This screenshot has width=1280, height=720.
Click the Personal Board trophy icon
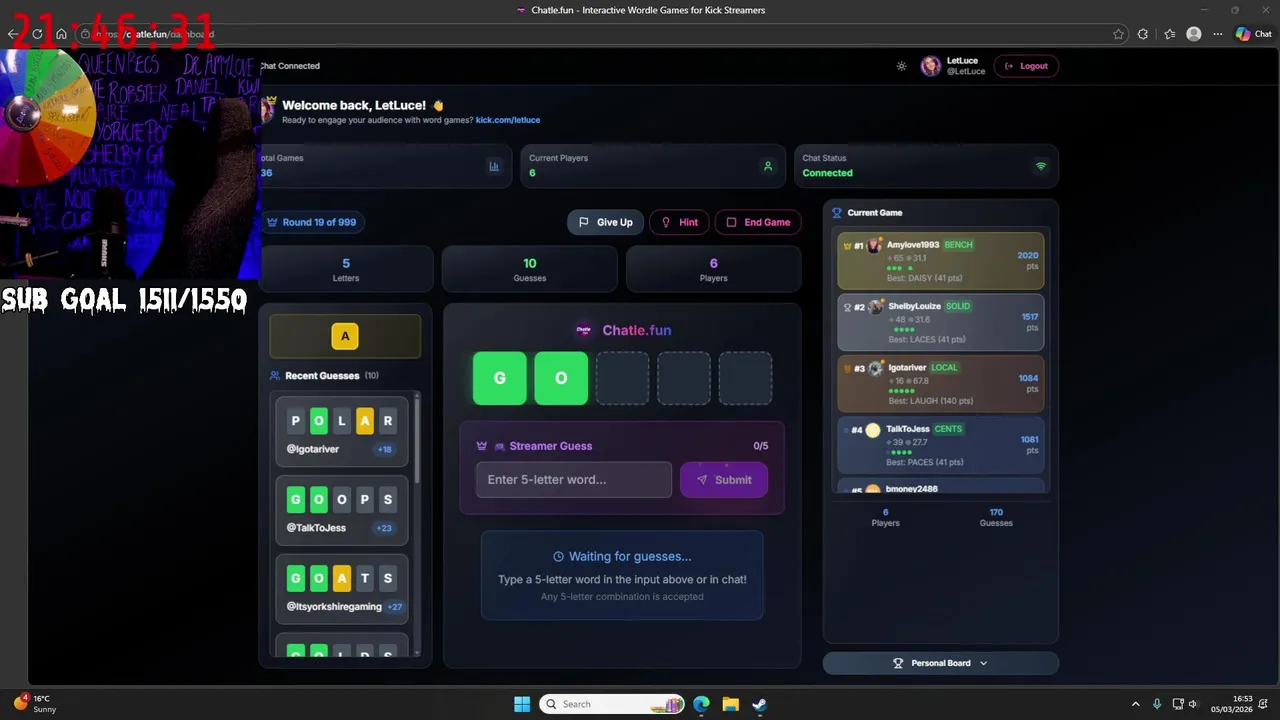click(898, 663)
